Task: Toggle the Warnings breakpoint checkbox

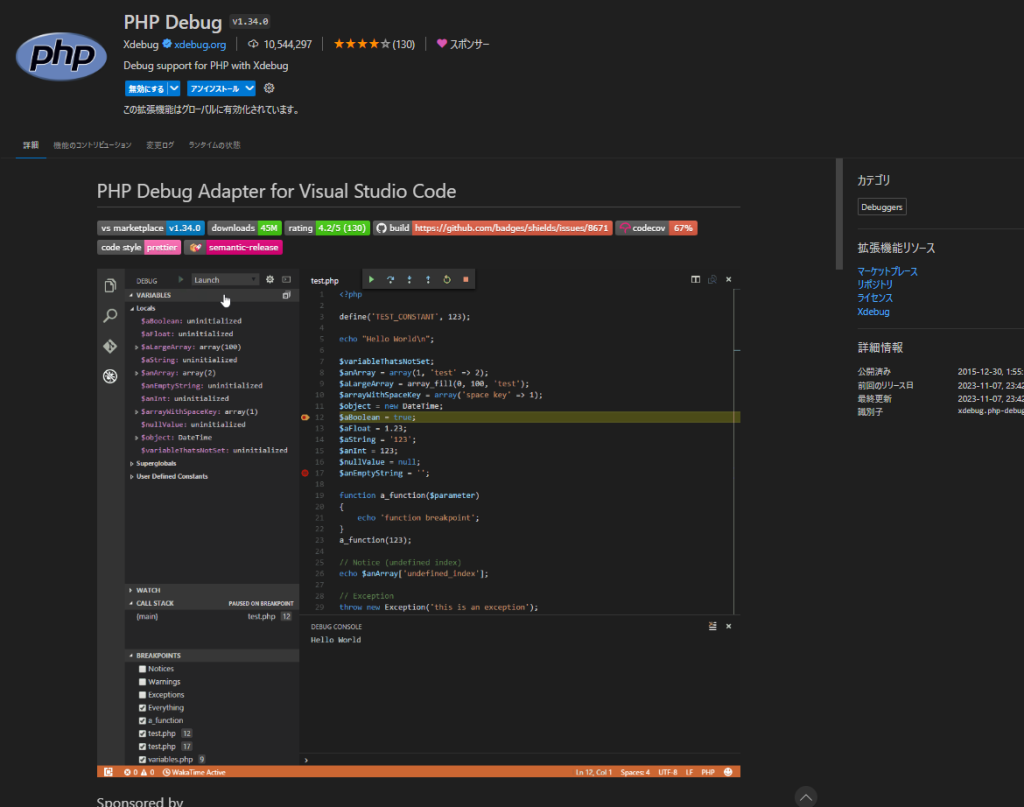Action: (x=142, y=682)
